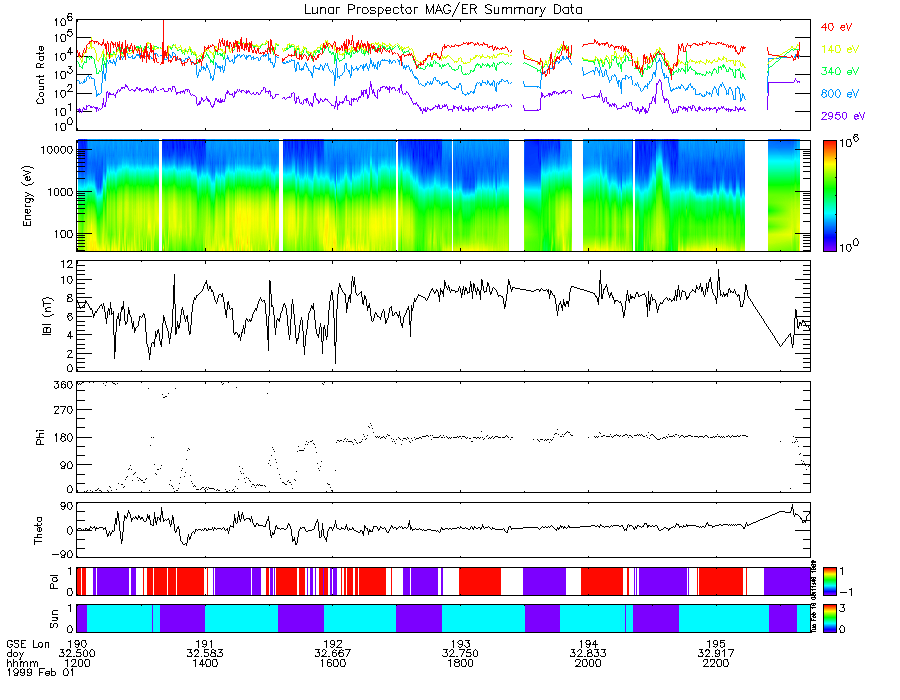Click the GSE Lon tick value '194'
Image resolution: width=900 pixels, height=700 pixels.
(x=588, y=644)
